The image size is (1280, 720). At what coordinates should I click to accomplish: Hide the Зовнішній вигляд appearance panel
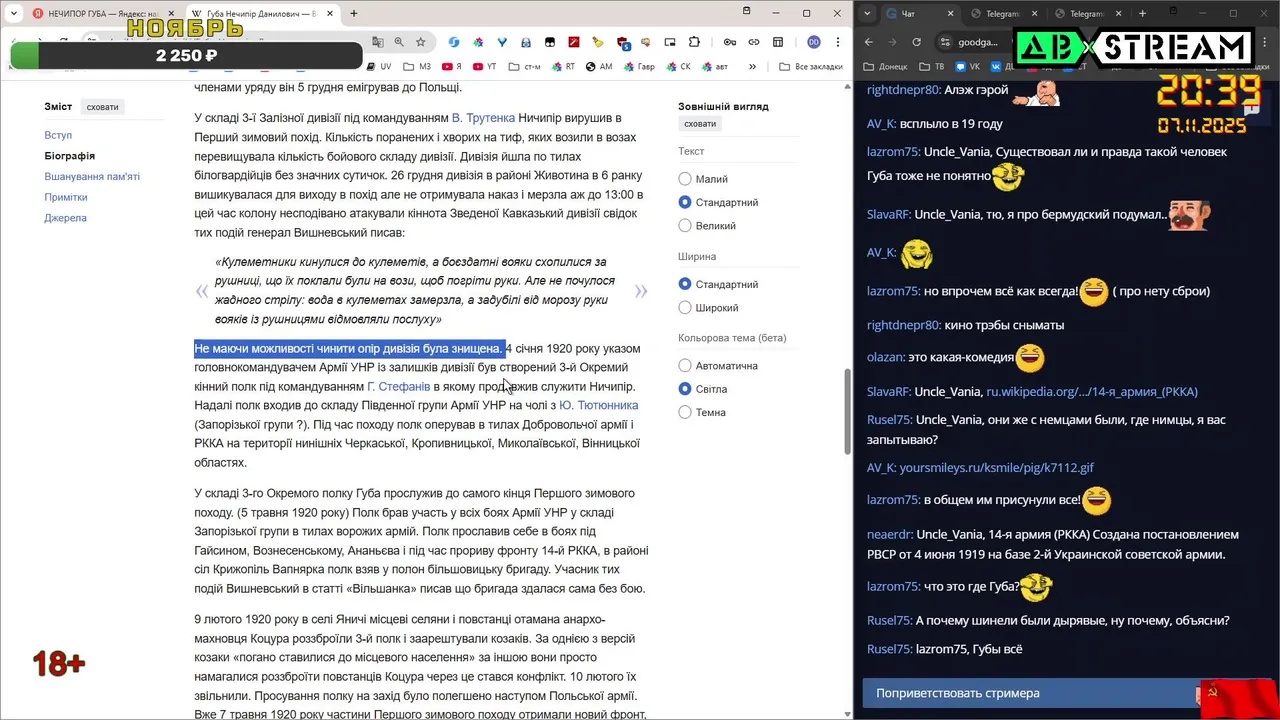(x=700, y=123)
